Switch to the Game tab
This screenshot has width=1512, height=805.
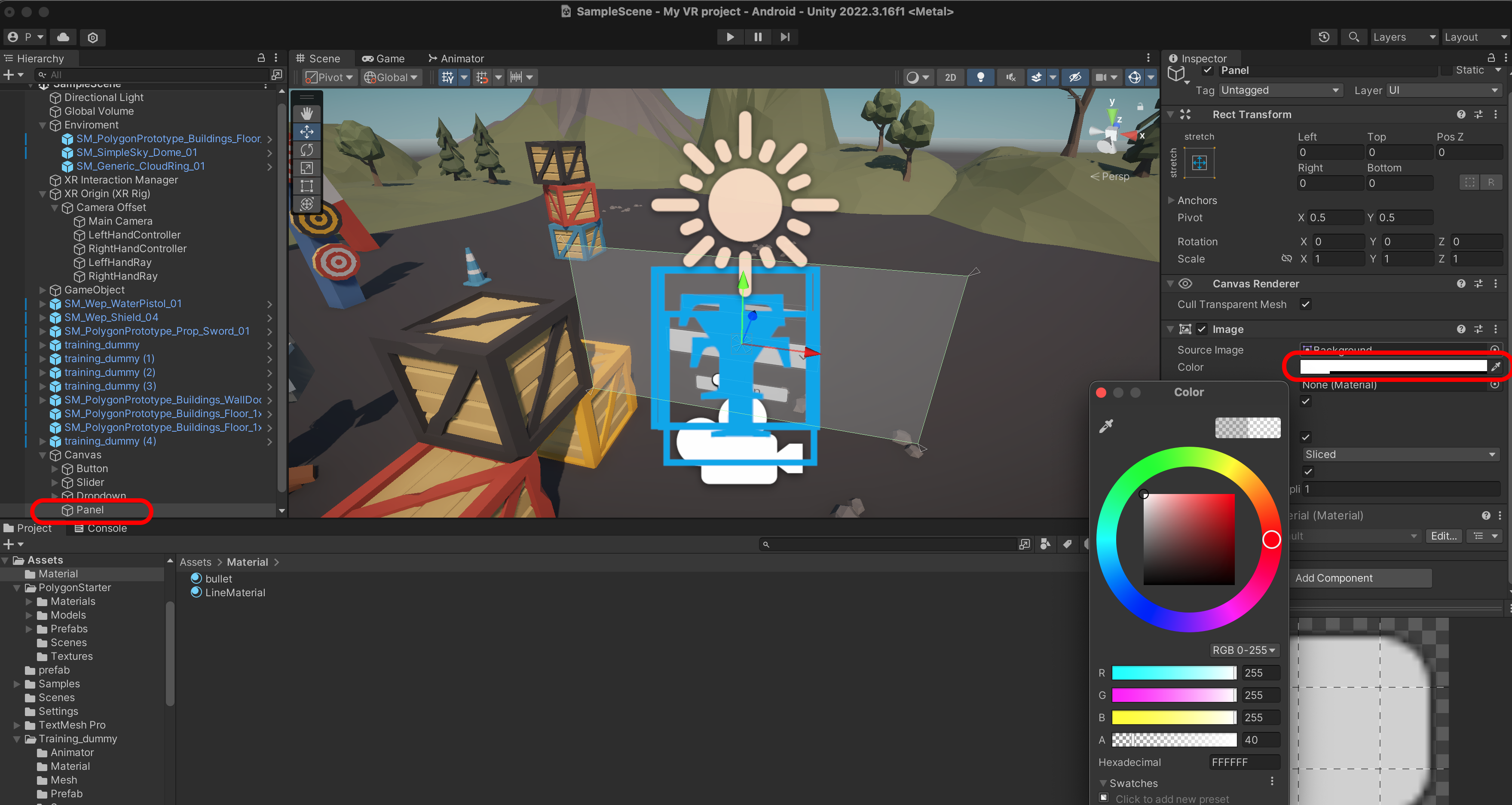point(383,59)
